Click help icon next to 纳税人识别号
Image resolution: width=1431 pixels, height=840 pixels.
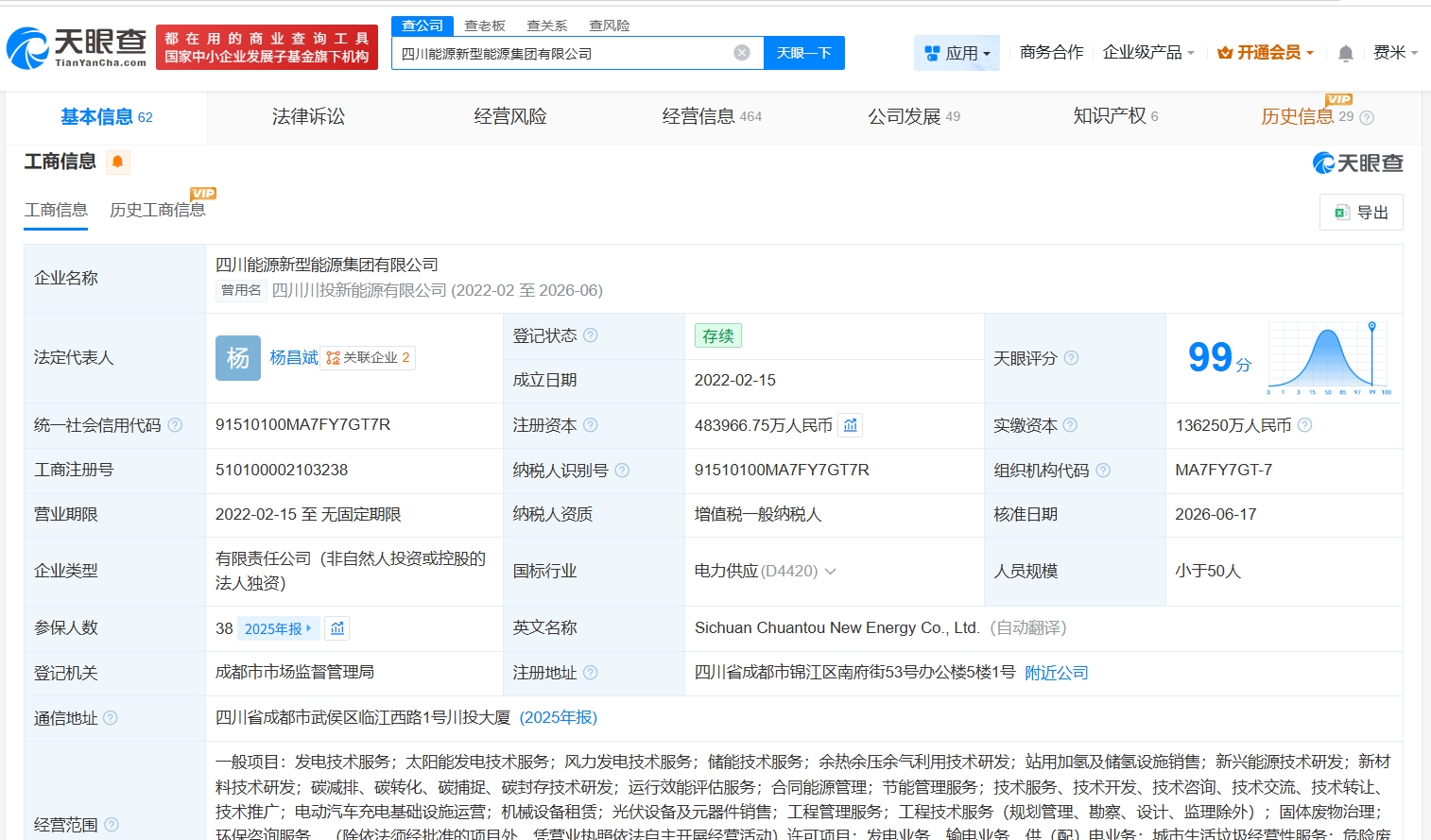pyautogui.click(x=622, y=471)
